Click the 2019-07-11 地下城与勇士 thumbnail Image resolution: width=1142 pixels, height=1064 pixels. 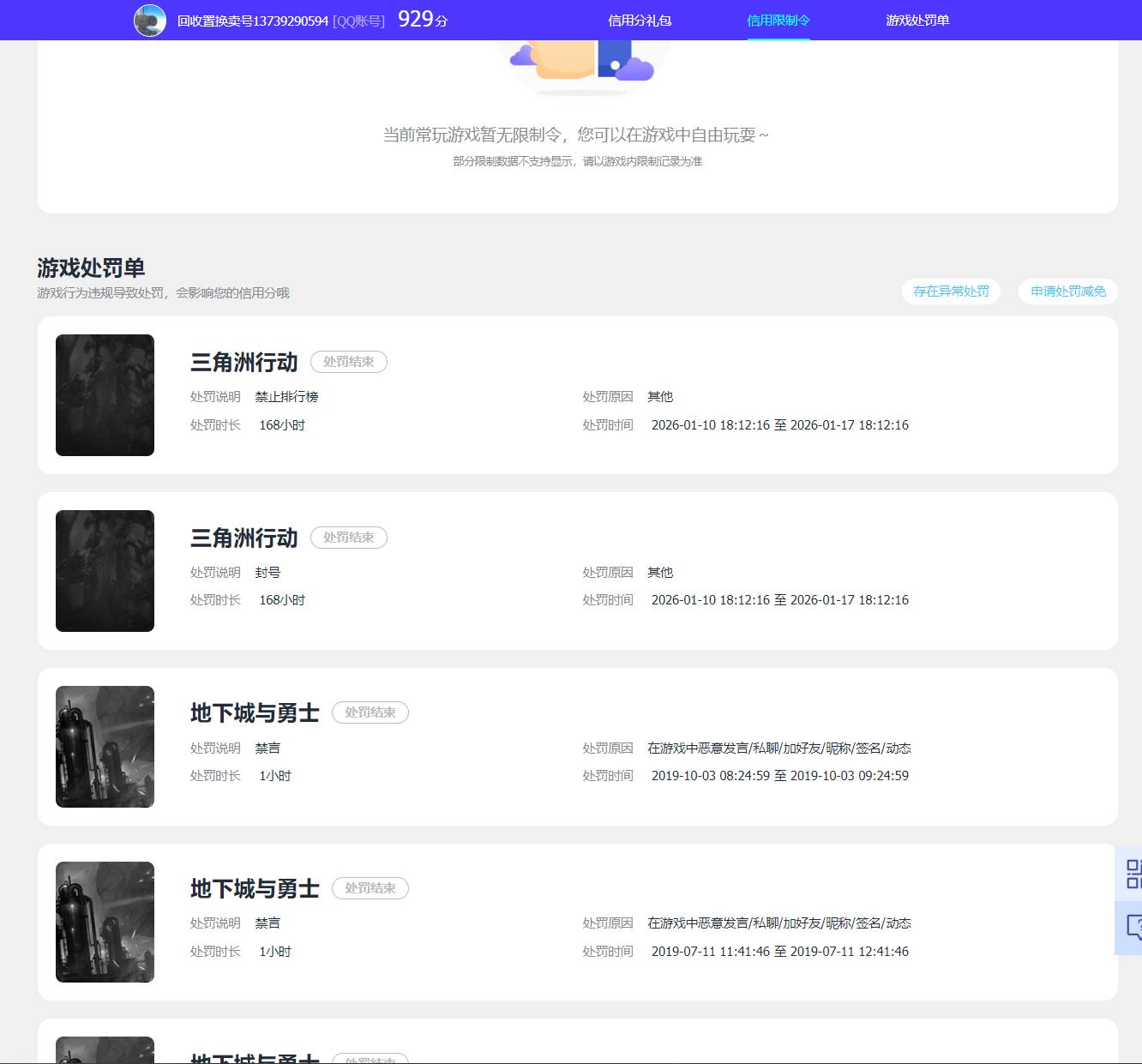click(105, 922)
